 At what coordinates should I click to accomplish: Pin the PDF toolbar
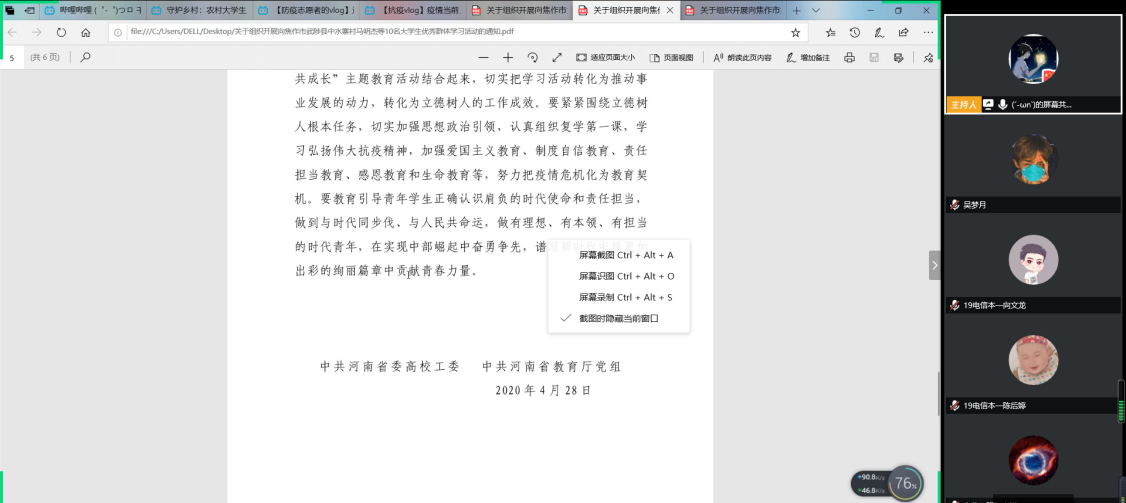[x=928, y=57]
